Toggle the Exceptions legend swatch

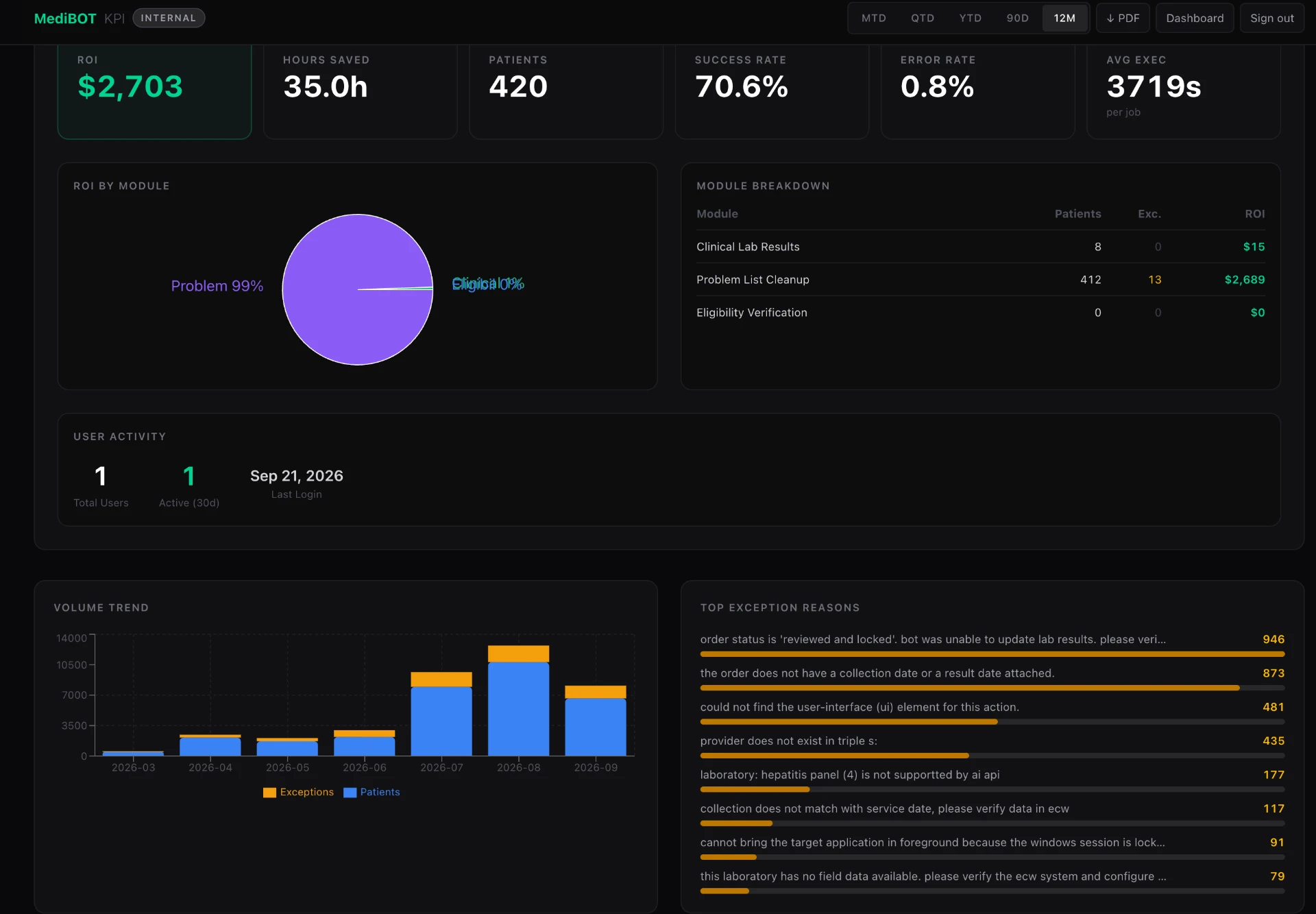point(269,793)
